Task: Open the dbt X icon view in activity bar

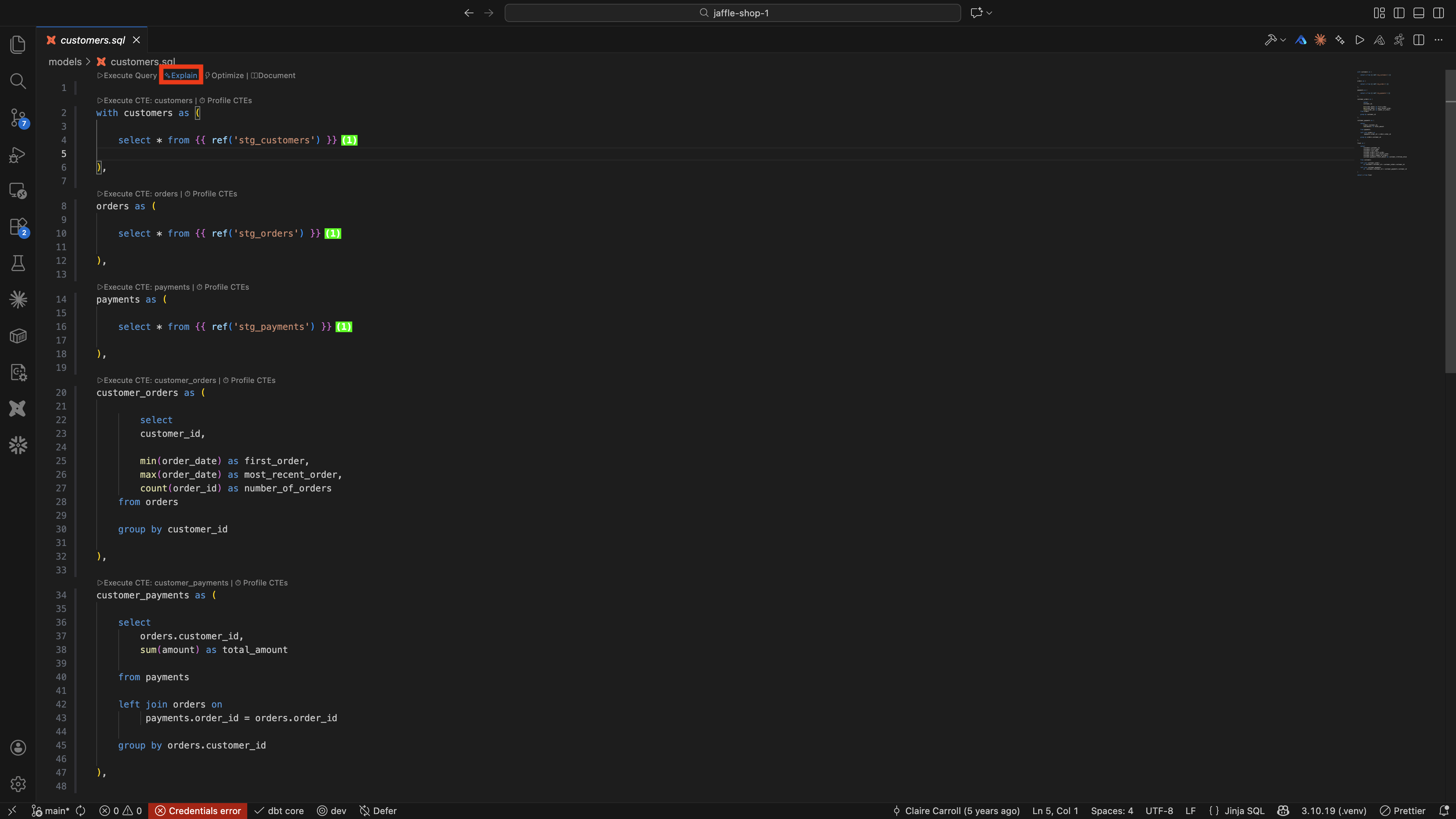Action: 18,409
